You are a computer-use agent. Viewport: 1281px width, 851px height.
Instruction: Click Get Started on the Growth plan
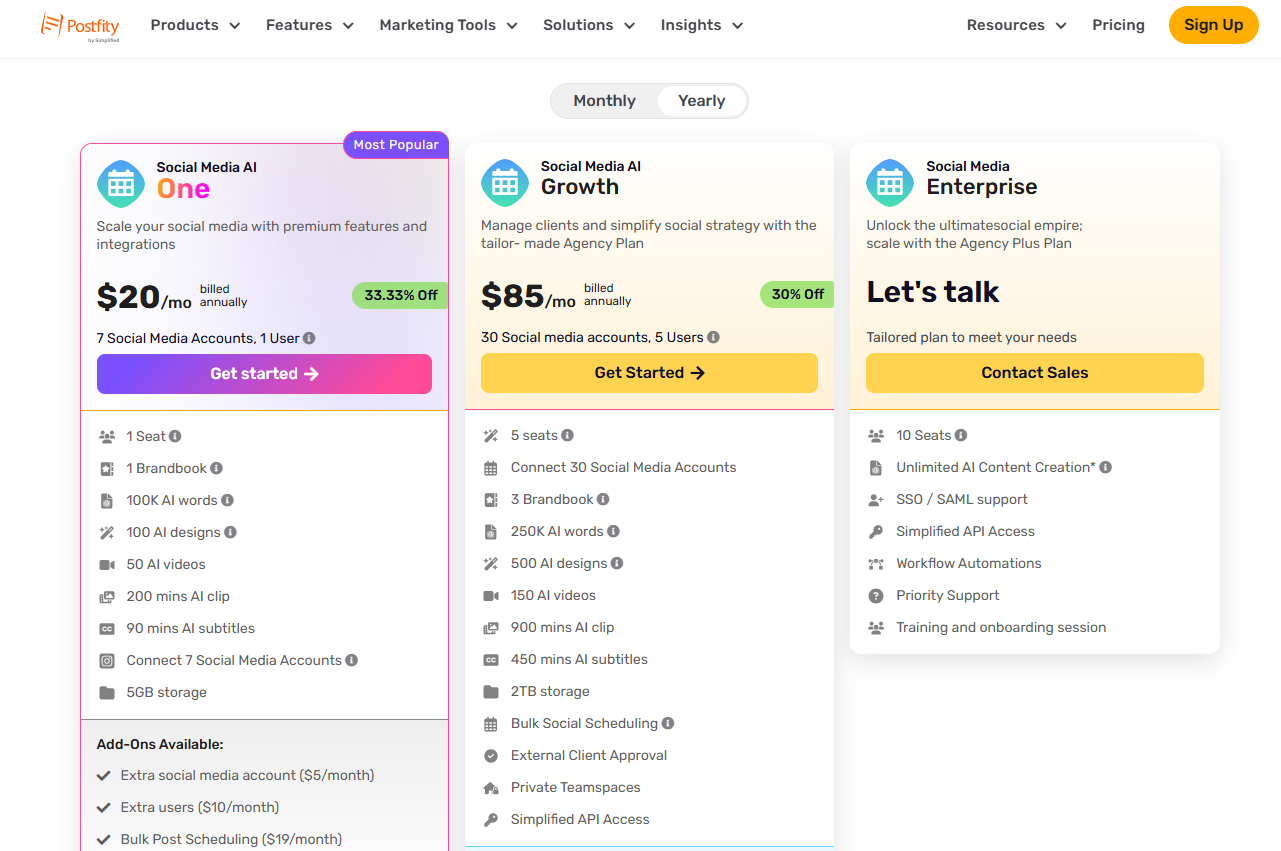(x=649, y=373)
